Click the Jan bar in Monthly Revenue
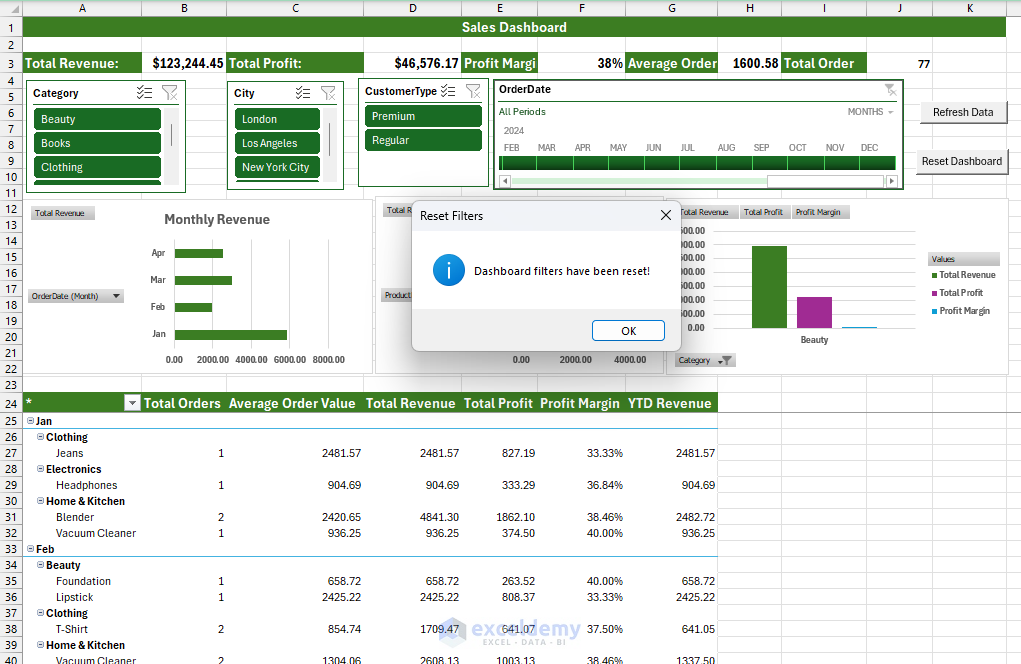 [x=231, y=335]
